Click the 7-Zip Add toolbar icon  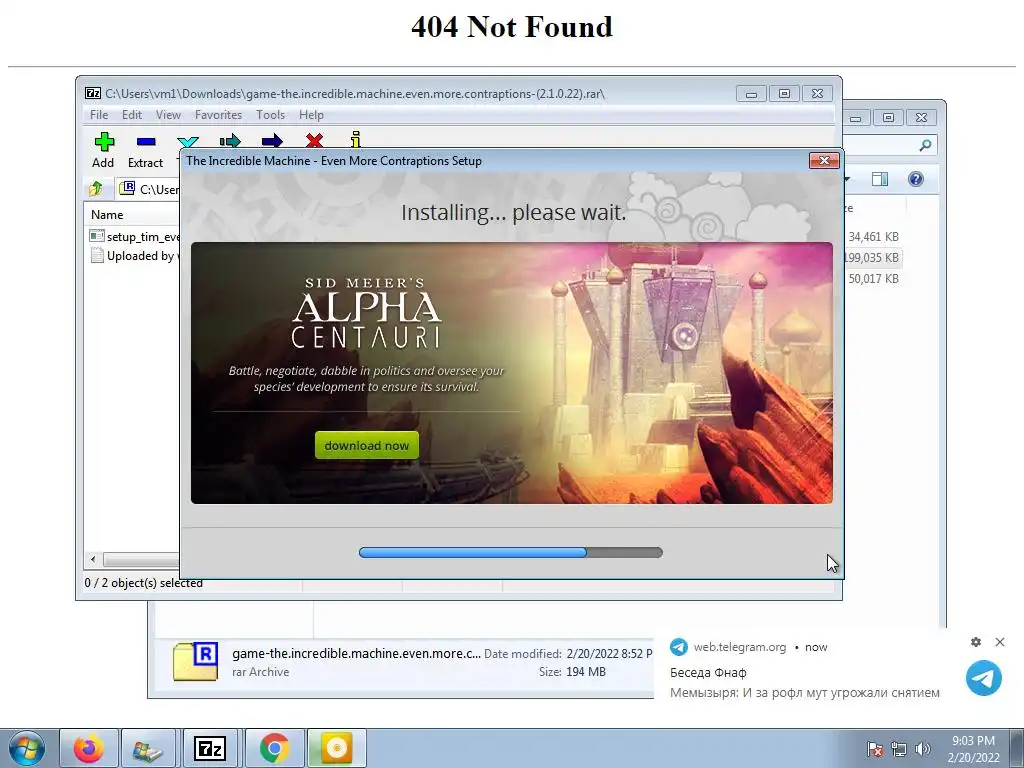tap(103, 142)
